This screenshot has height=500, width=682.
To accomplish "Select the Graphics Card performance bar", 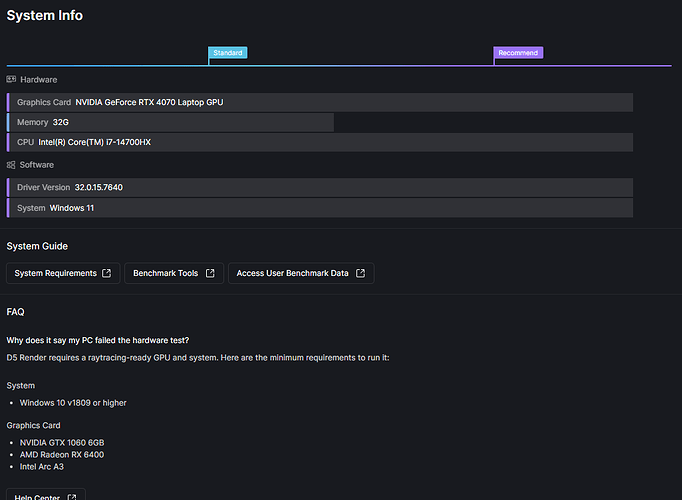I will pos(320,102).
